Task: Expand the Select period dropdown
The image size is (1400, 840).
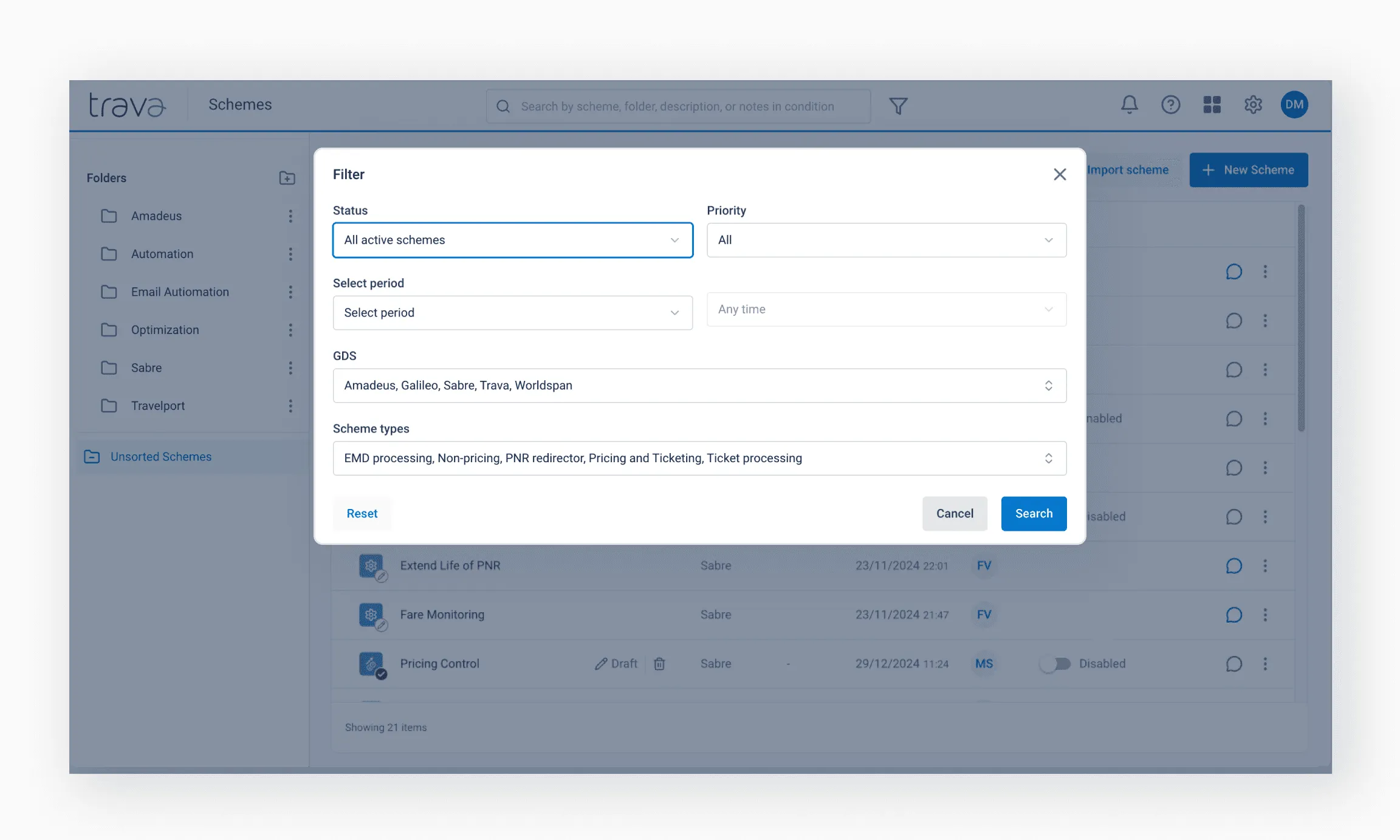Action: click(512, 312)
